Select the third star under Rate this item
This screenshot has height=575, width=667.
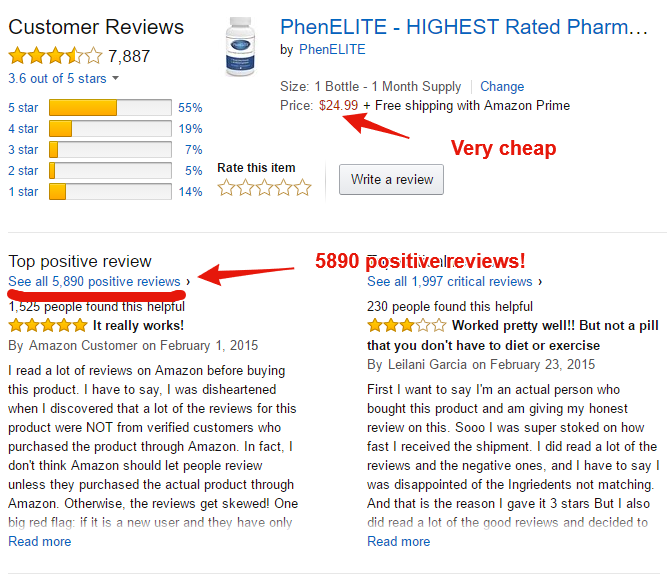point(264,187)
